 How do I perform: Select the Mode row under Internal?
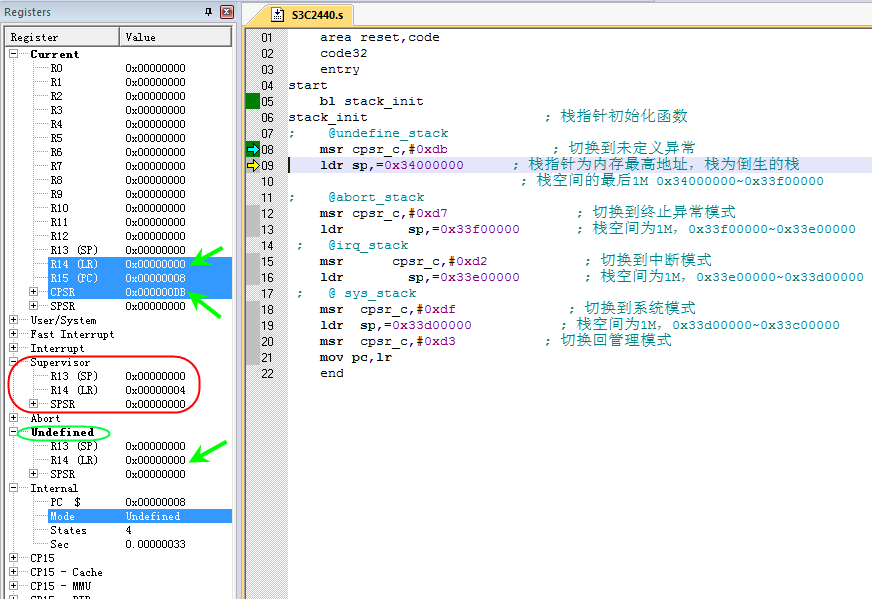[x=62, y=516]
